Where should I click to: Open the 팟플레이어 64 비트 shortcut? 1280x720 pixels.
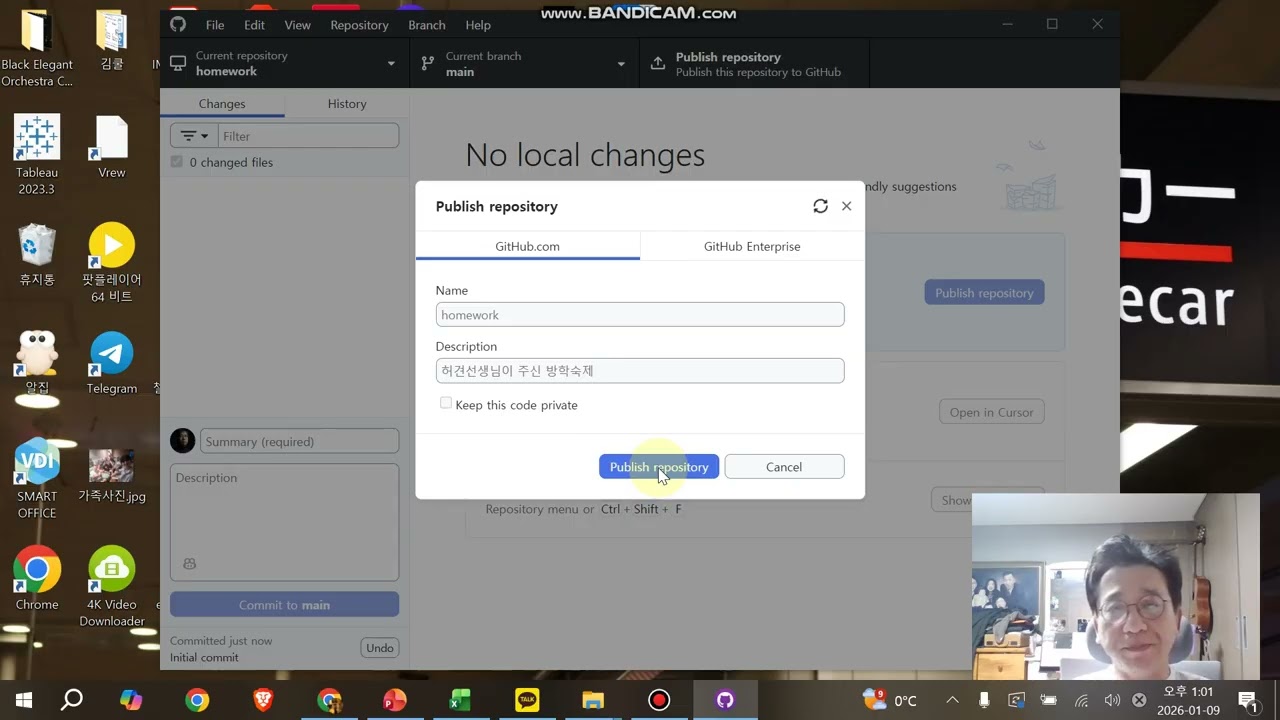pos(112,263)
